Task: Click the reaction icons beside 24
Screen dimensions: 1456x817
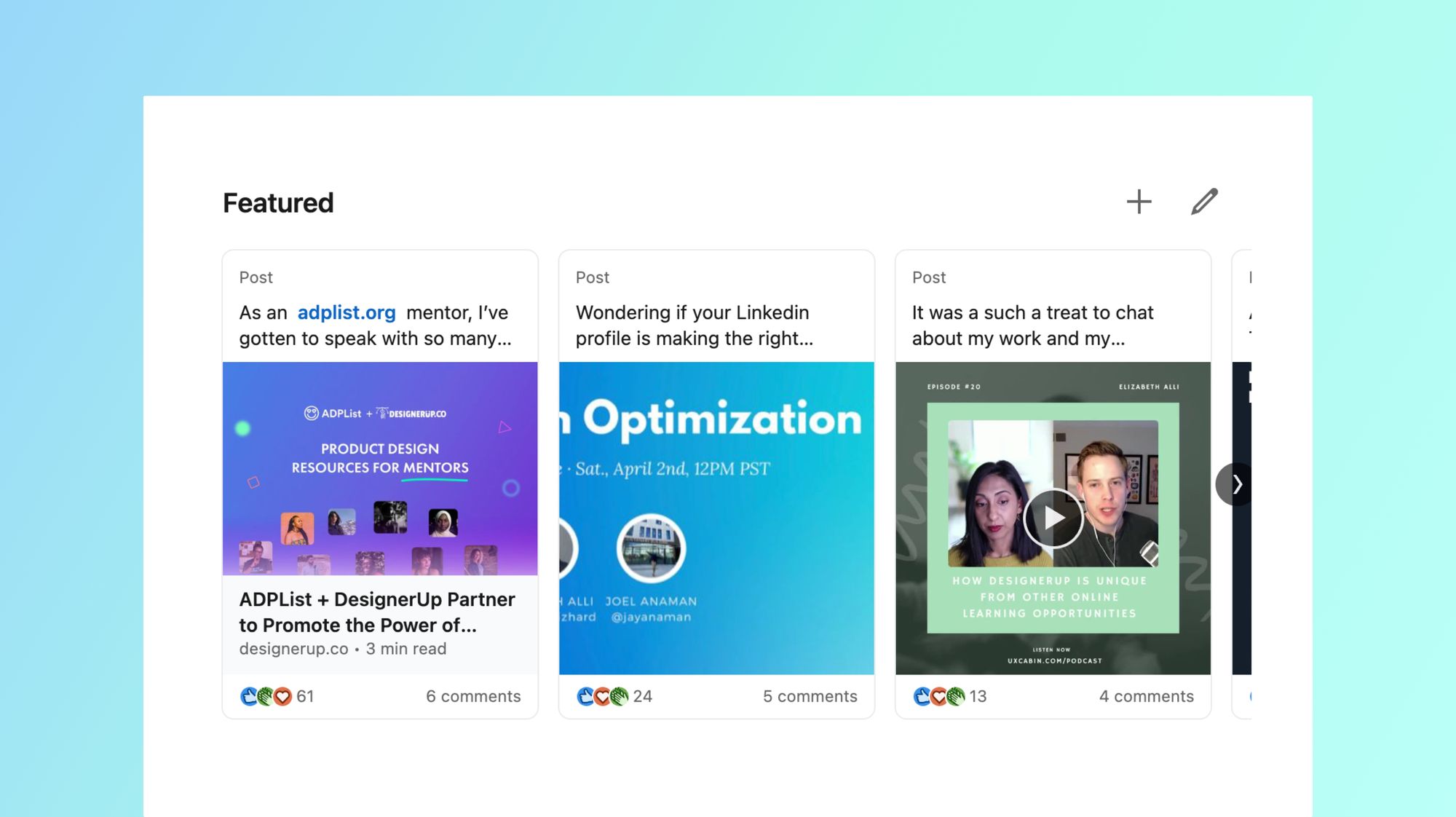Action: point(602,696)
